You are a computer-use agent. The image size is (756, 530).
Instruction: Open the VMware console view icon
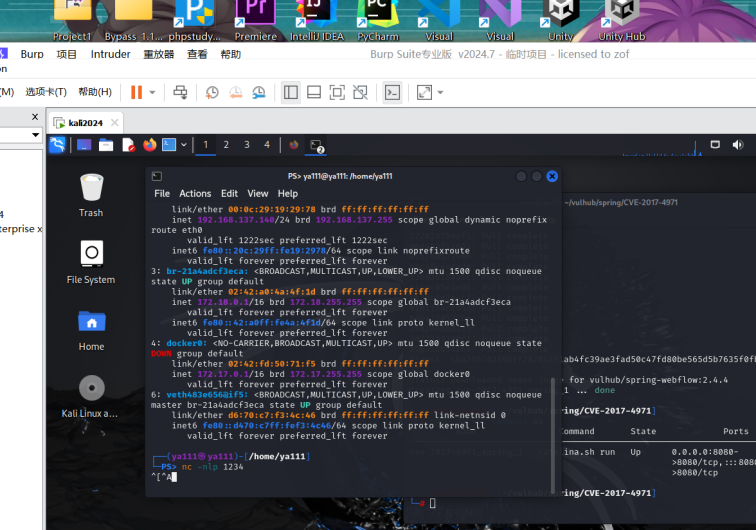point(393,92)
